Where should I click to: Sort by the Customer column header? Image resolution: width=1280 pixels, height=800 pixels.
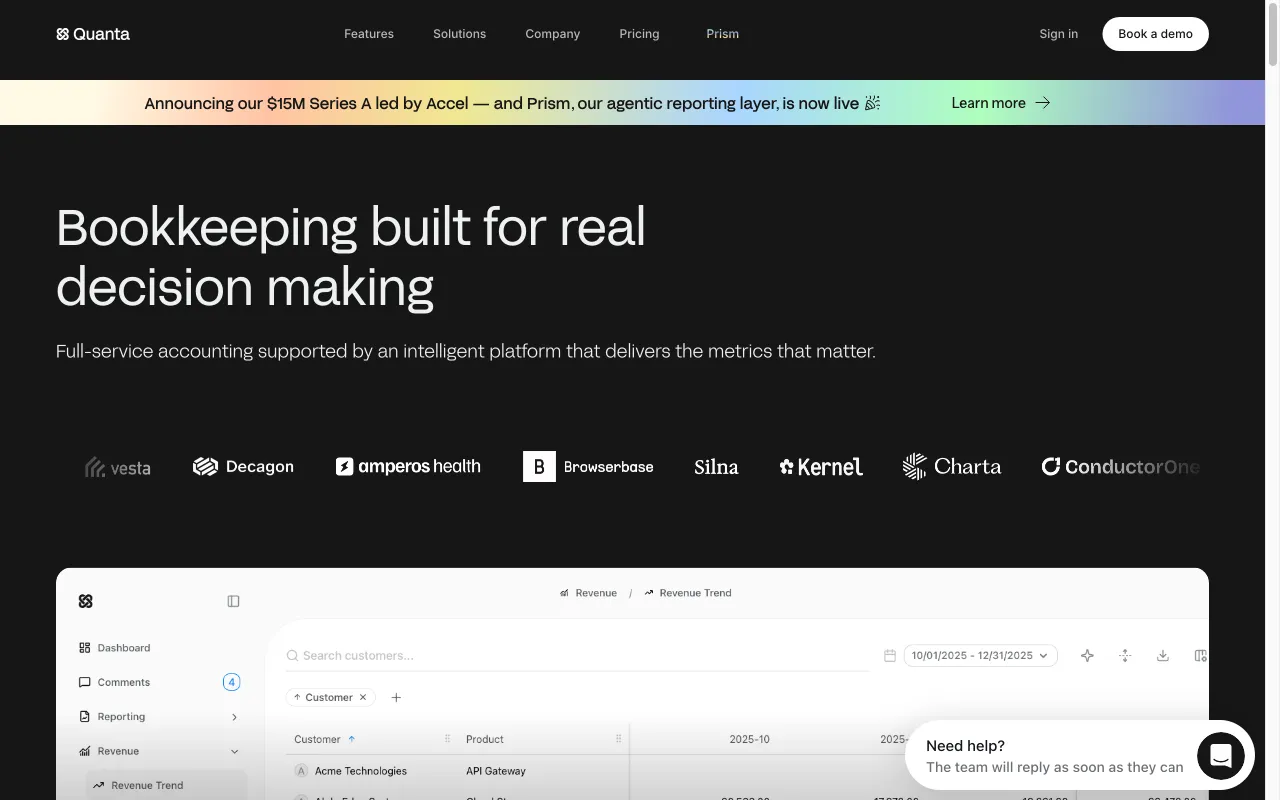click(325, 740)
